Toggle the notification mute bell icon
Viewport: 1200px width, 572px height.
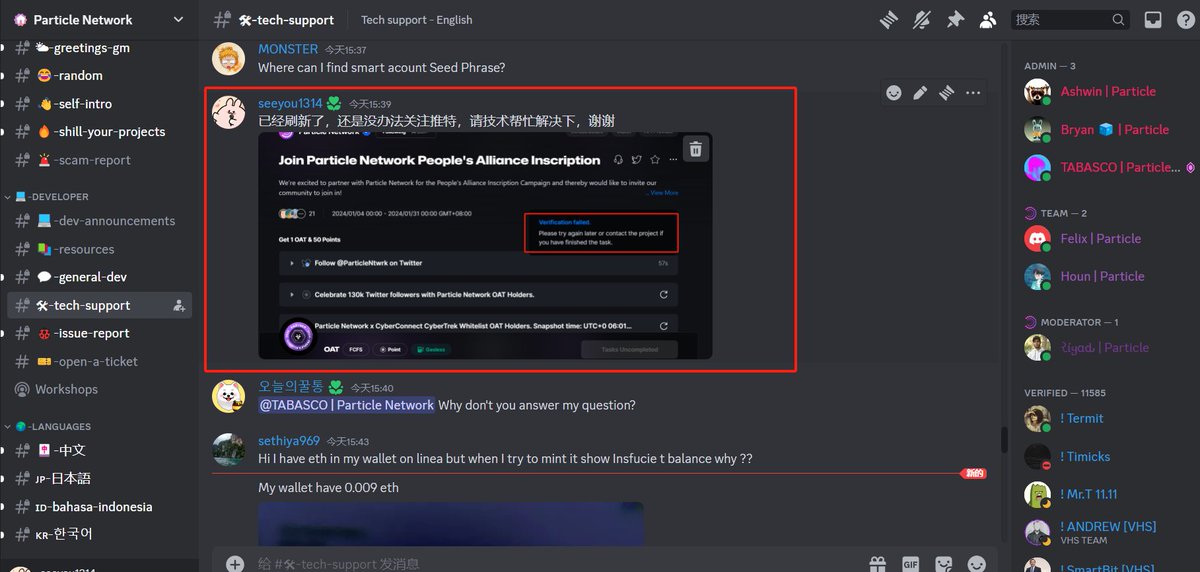(921, 19)
